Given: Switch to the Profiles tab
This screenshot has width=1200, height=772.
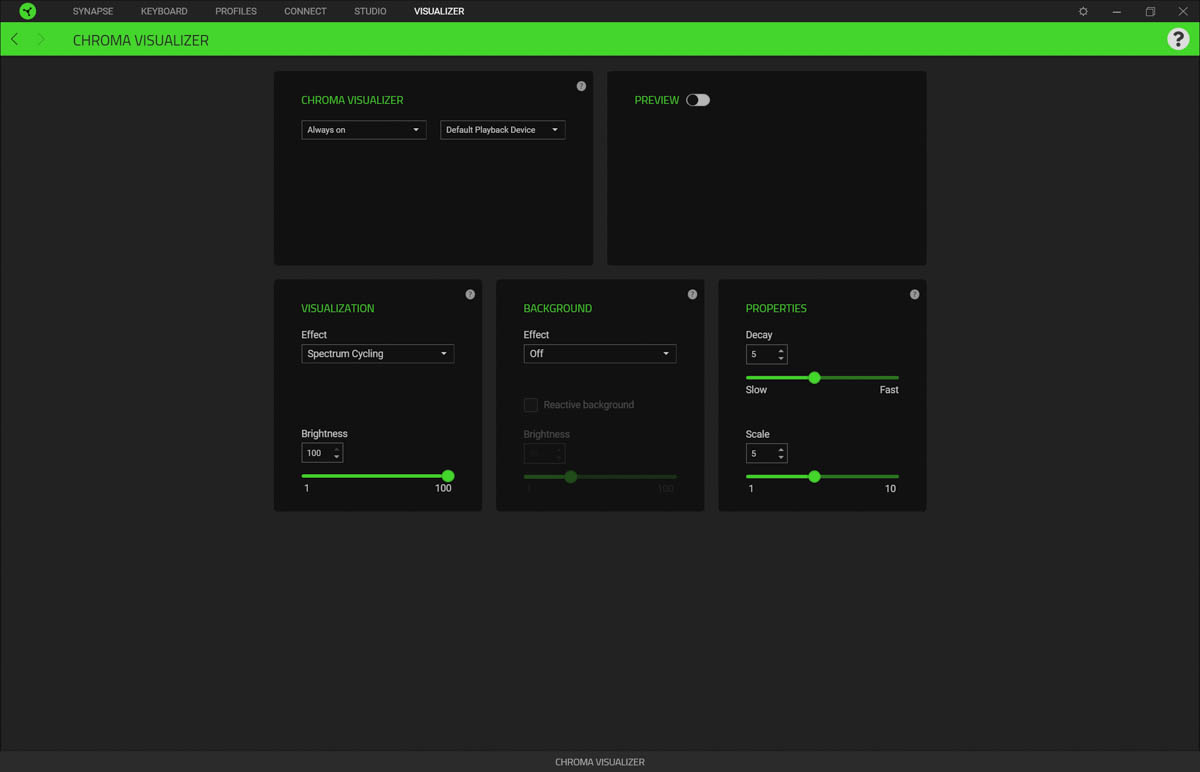Looking at the screenshot, I should pyautogui.click(x=236, y=11).
